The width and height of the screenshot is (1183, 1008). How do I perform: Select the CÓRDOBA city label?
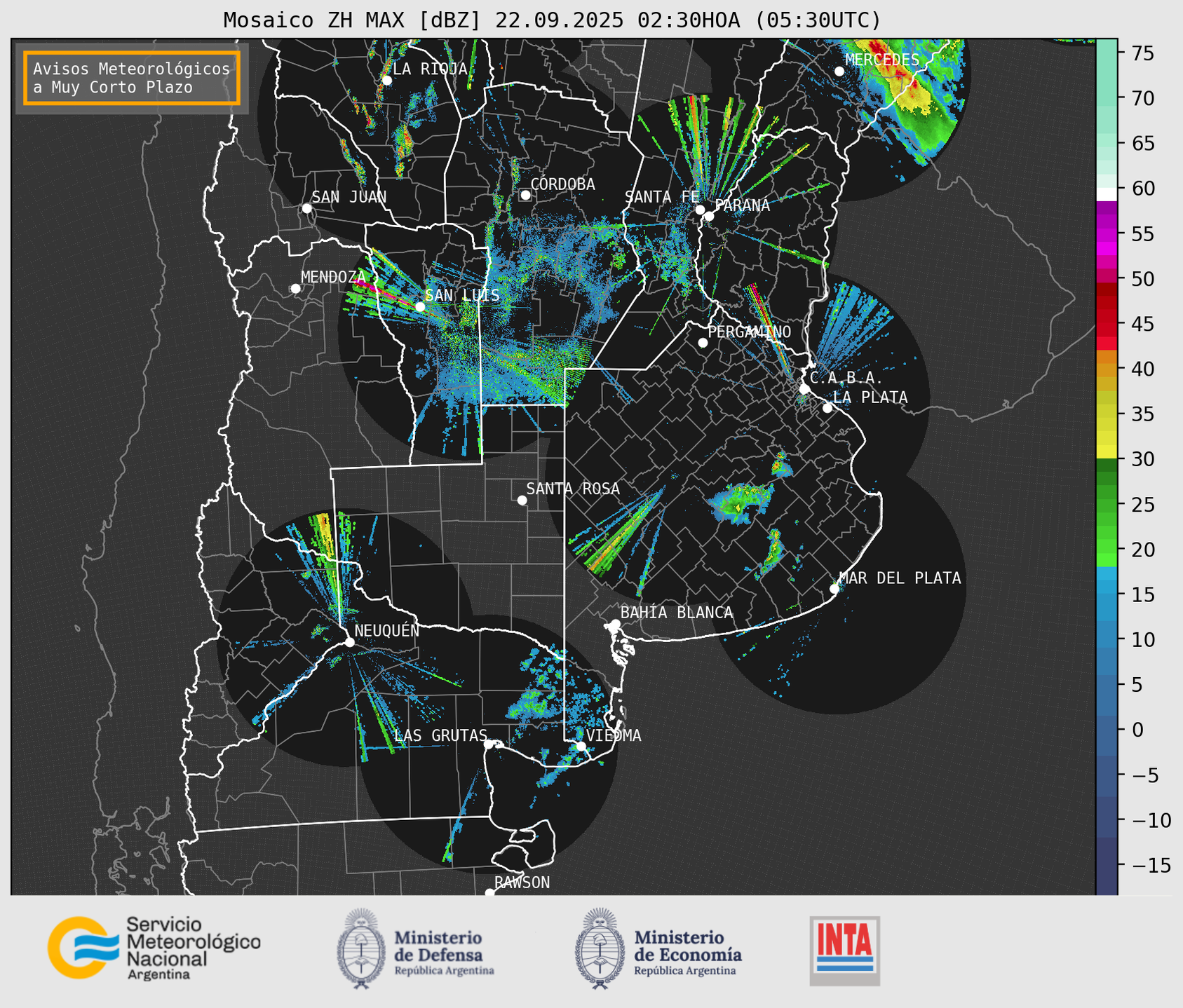coord(562,184)
